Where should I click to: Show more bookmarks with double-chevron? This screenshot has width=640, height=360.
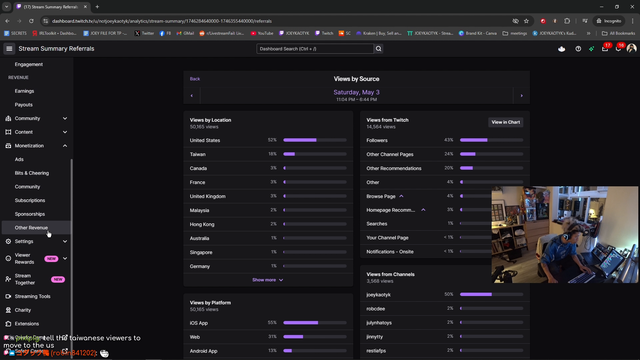tap(589, 33)
